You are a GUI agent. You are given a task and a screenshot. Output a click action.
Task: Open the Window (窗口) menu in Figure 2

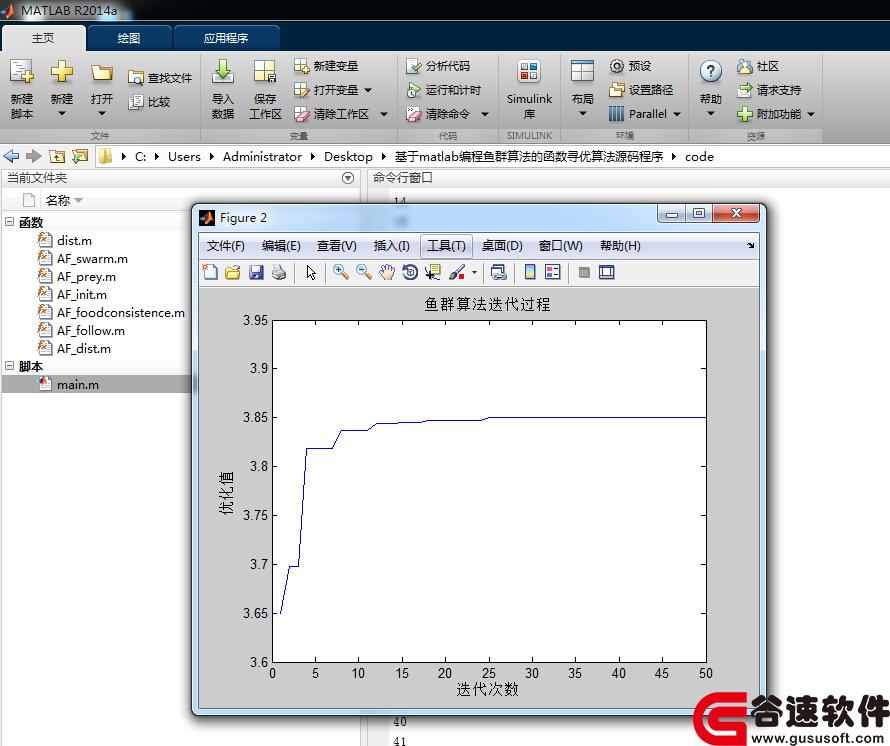tap(560, 246)
